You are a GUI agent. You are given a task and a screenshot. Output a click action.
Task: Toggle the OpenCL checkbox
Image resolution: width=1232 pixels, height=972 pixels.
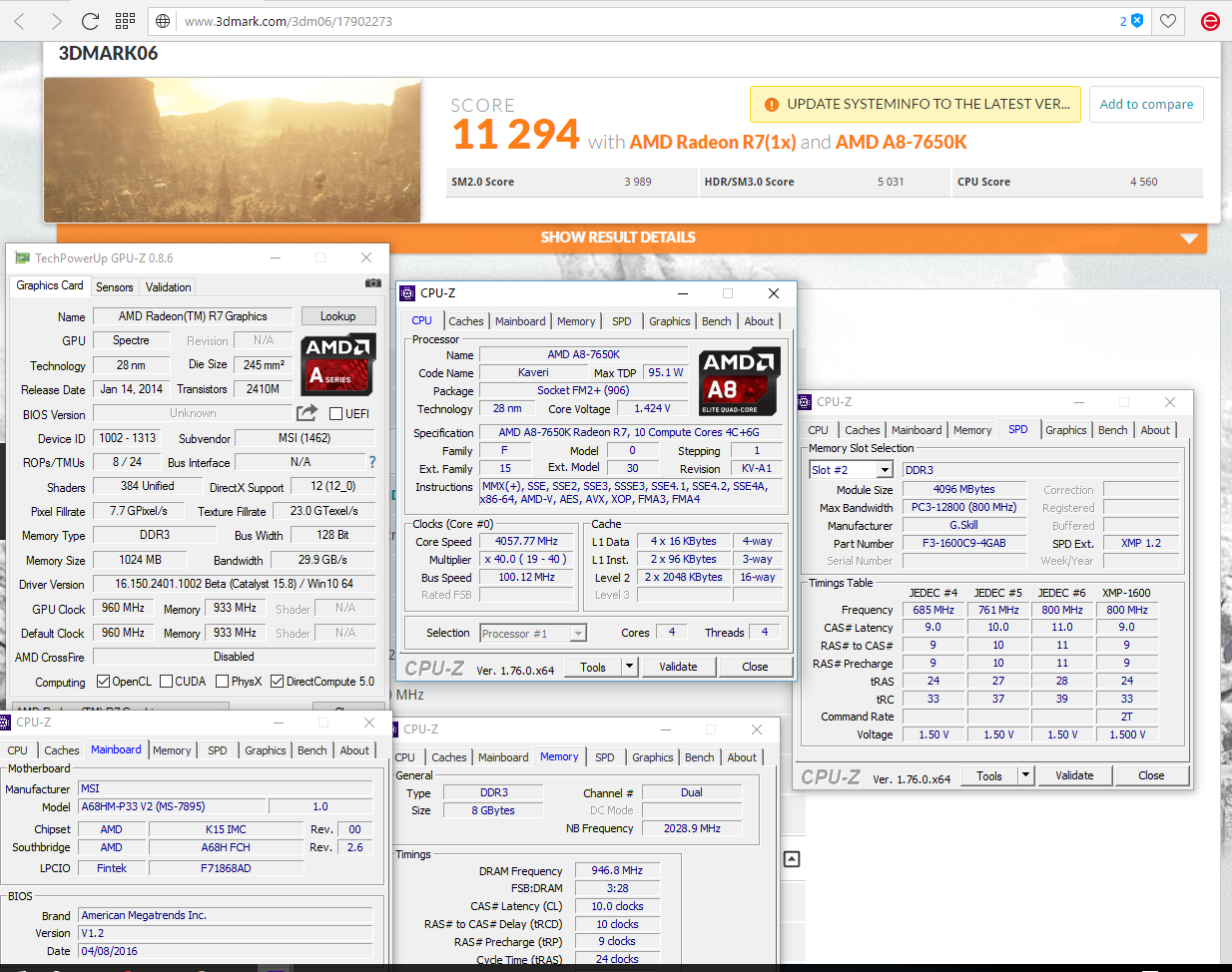coord(103,682)
